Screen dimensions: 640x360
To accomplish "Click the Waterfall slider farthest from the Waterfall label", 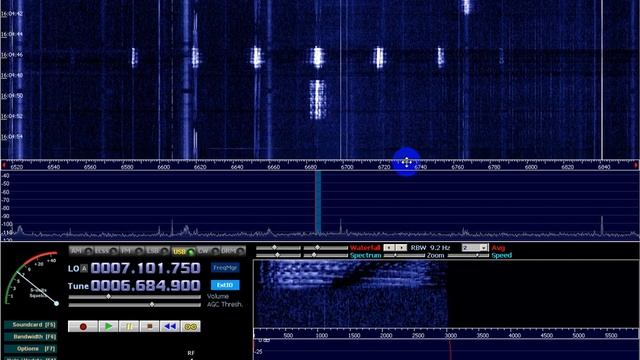I will [x=278, y=248].
